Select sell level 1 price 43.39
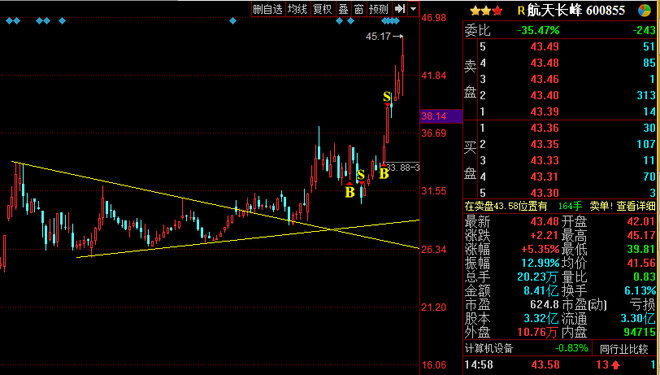The height and width of the screenshot is (375, 660). (x=545, y=112)
